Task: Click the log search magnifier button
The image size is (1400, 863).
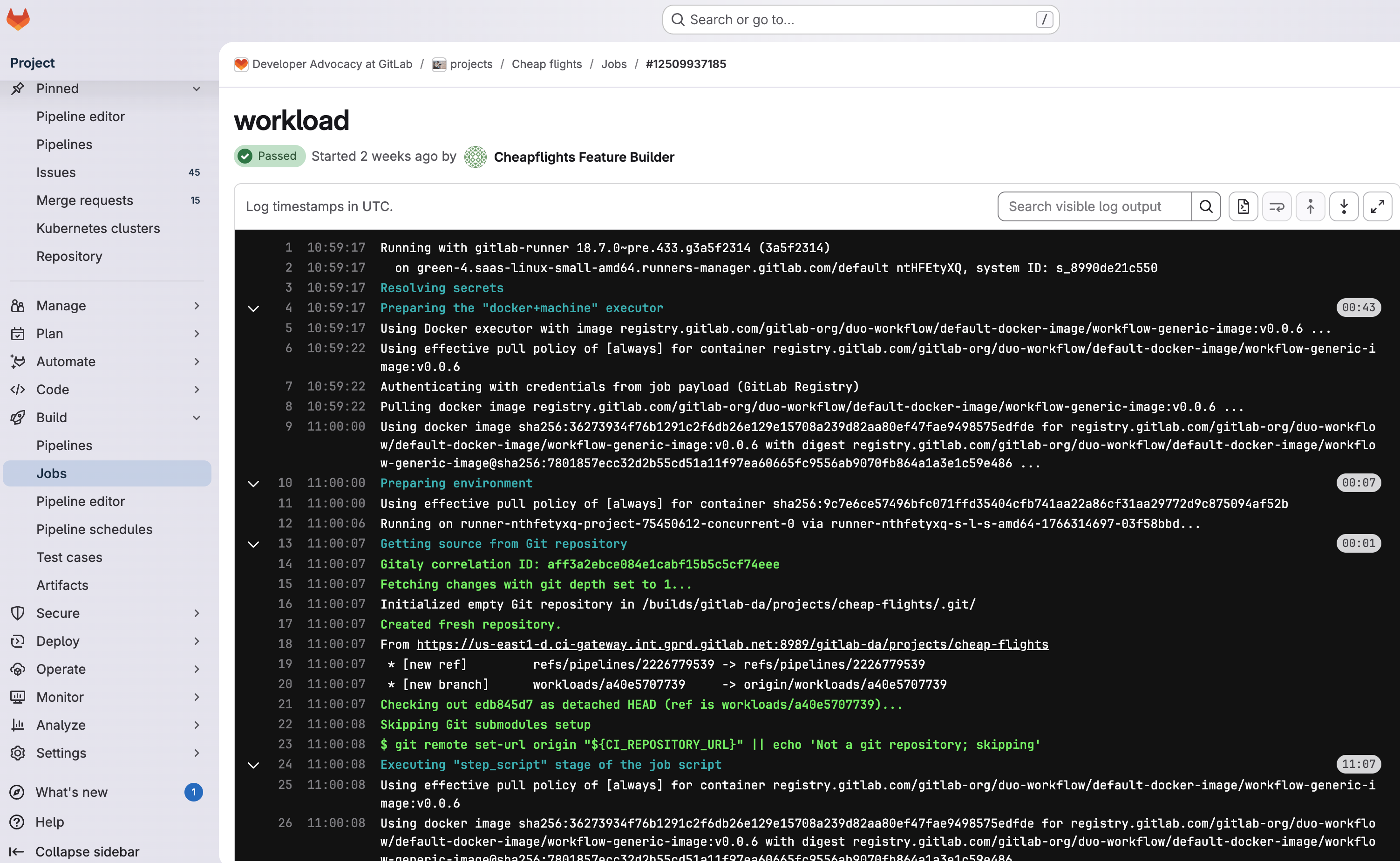Action: pos(1206,206)
